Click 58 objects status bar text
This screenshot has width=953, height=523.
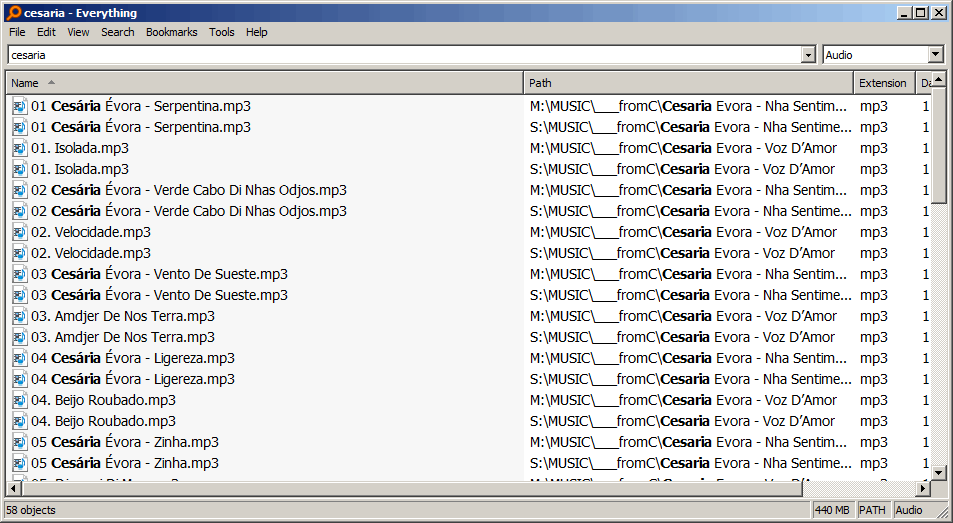point(31,510)
